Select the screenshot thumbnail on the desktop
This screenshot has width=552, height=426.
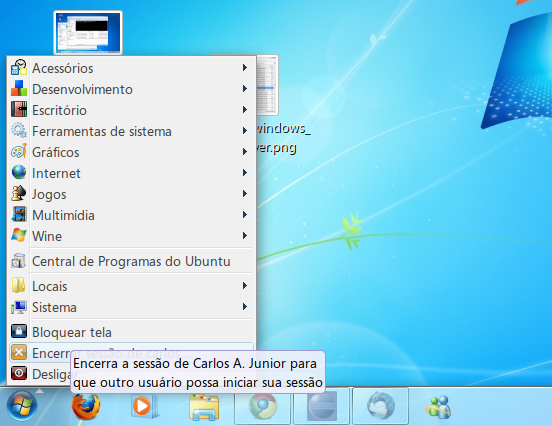[x=88, y=32]
